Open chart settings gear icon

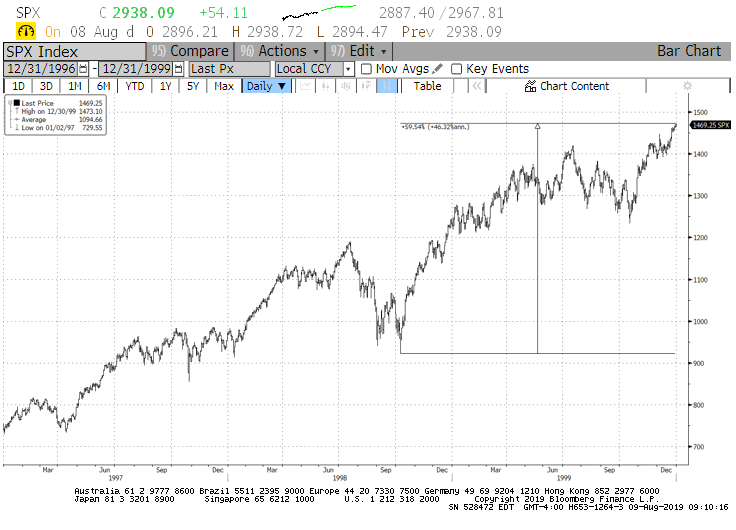pos(687,86)
